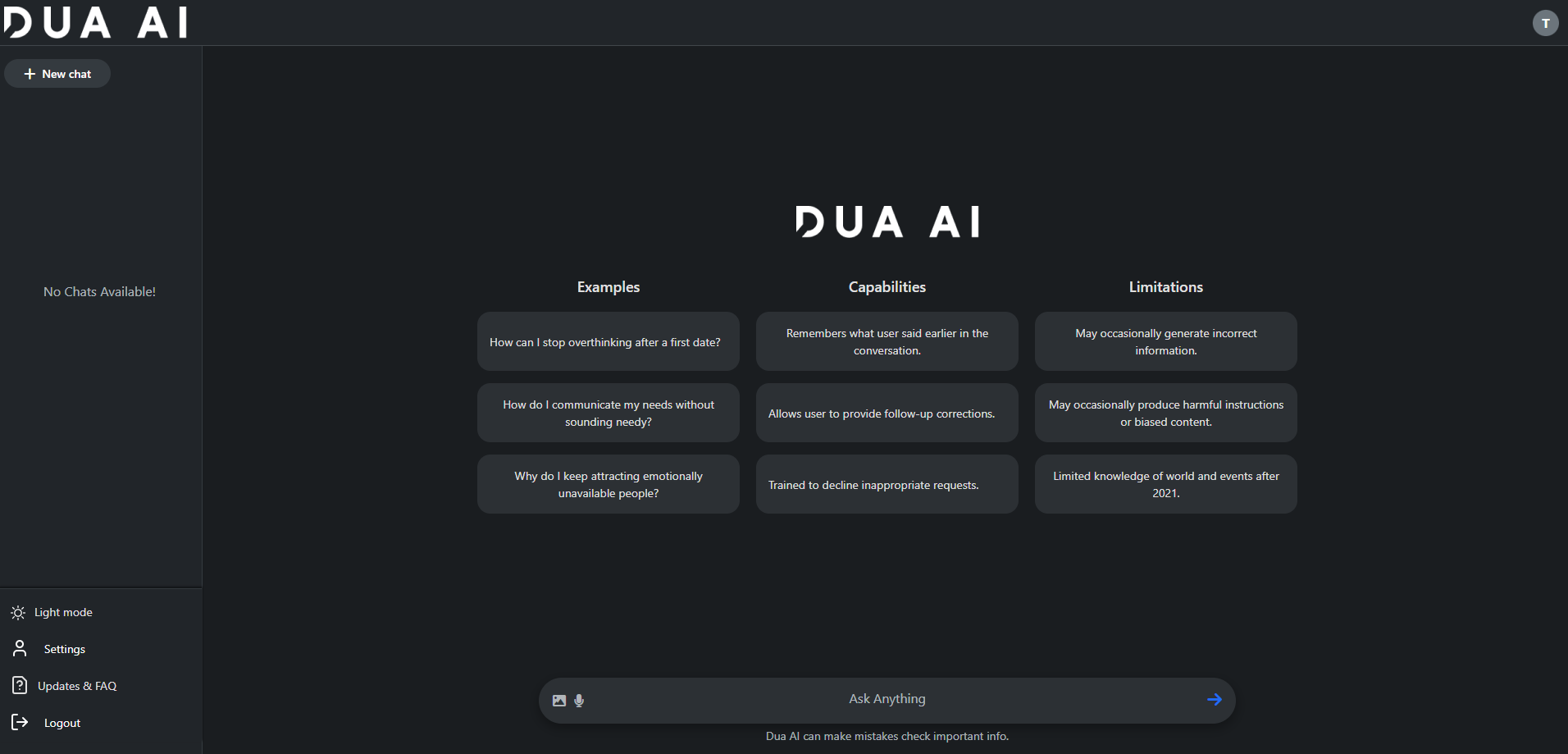Click the Updates & FAQ question icon
This screenshot has width=1568, height=754.
click(x=20, y=685)
